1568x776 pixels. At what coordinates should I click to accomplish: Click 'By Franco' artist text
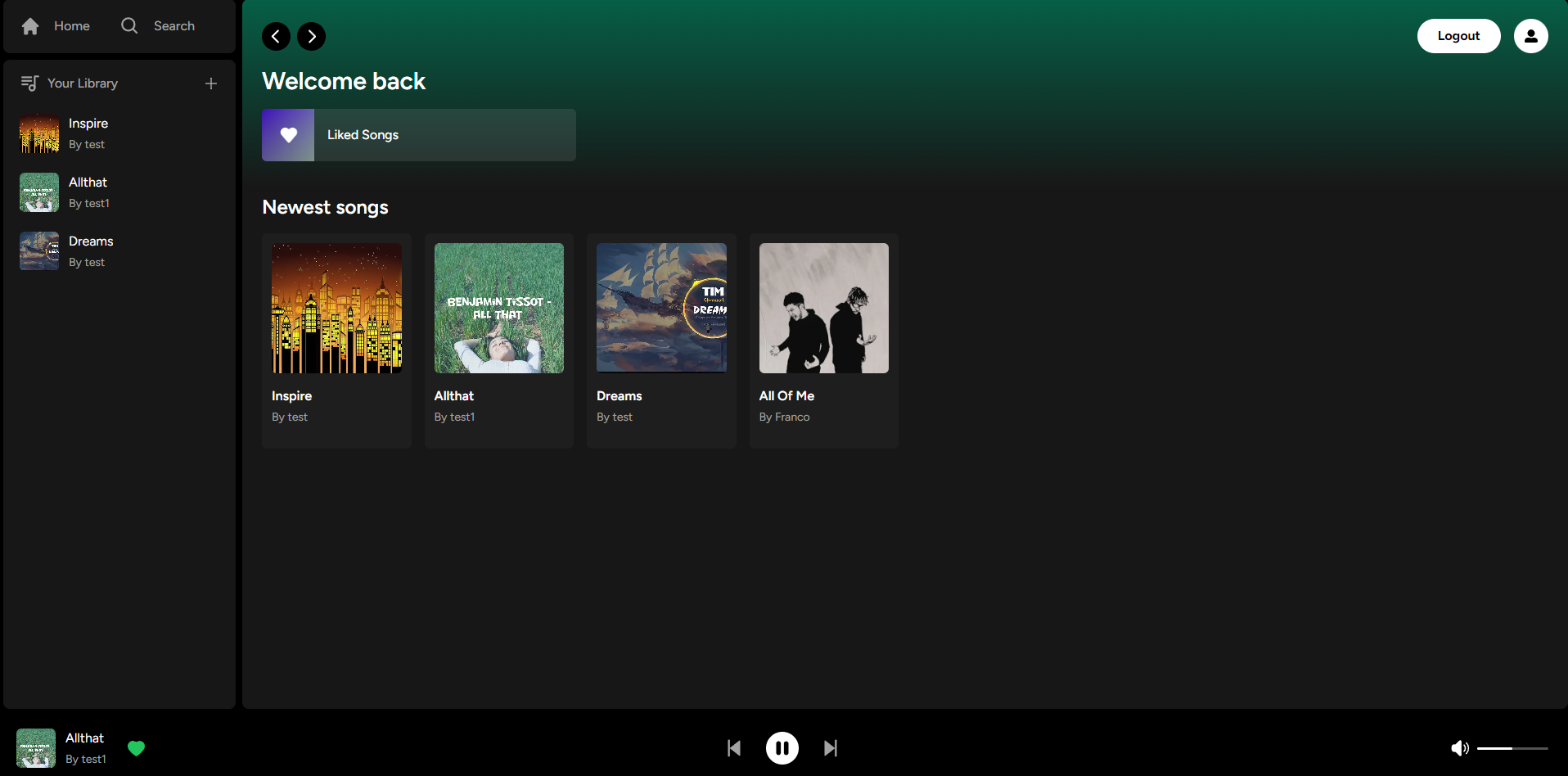[784, 417]
